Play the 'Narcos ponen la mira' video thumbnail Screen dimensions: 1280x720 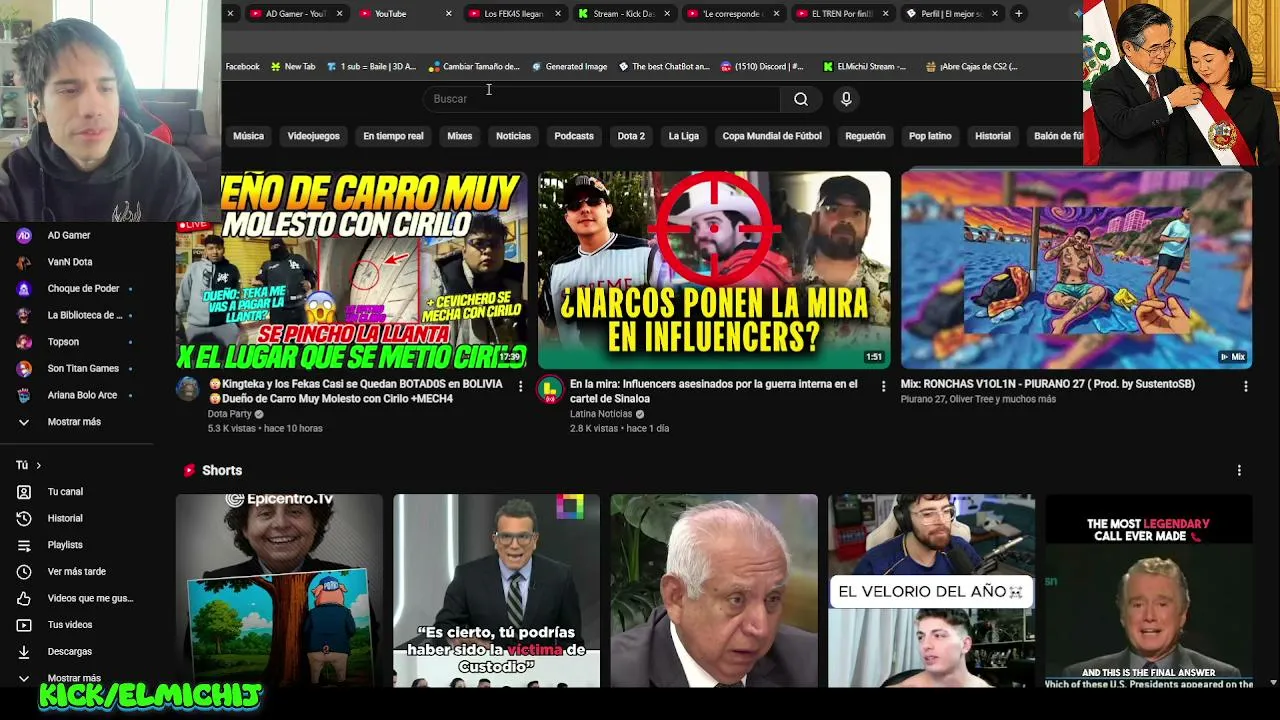[x=714, y=270]
